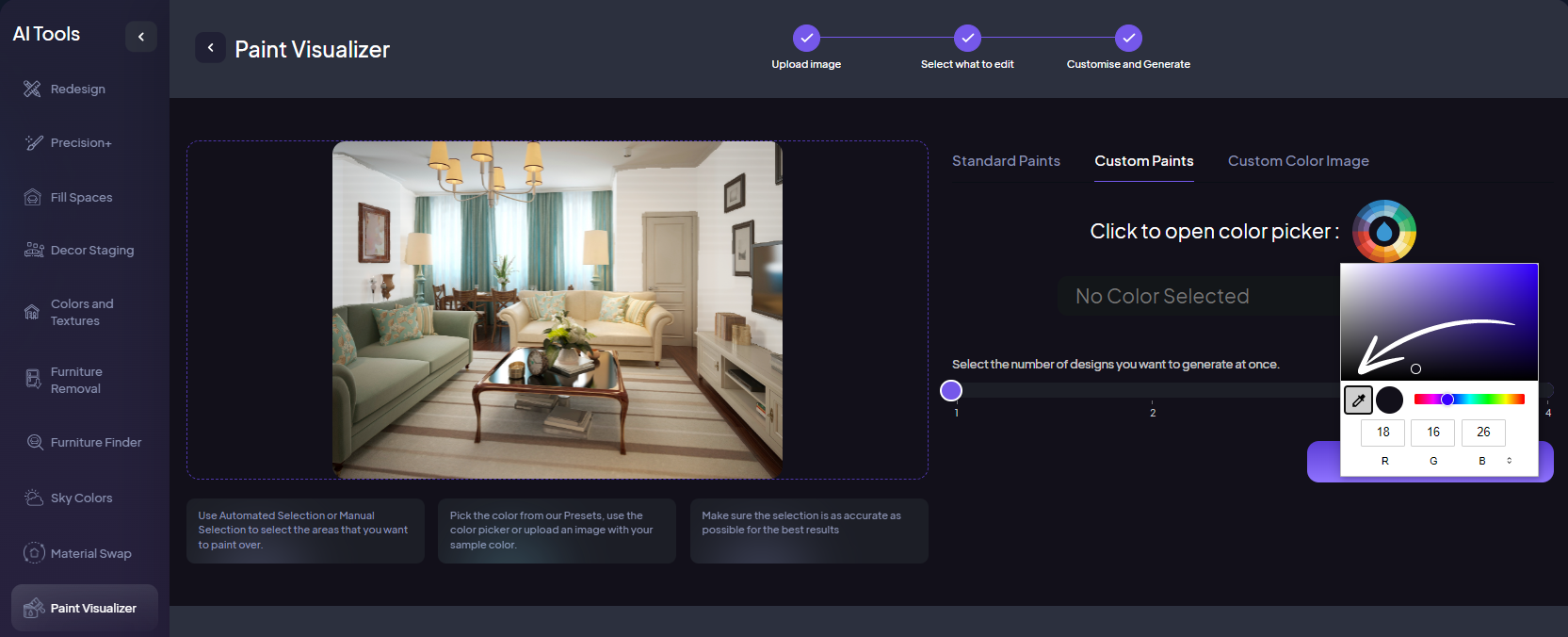Open Material Swap tool
This screenshot has width=1568, height=637.
tap(90, 554)
